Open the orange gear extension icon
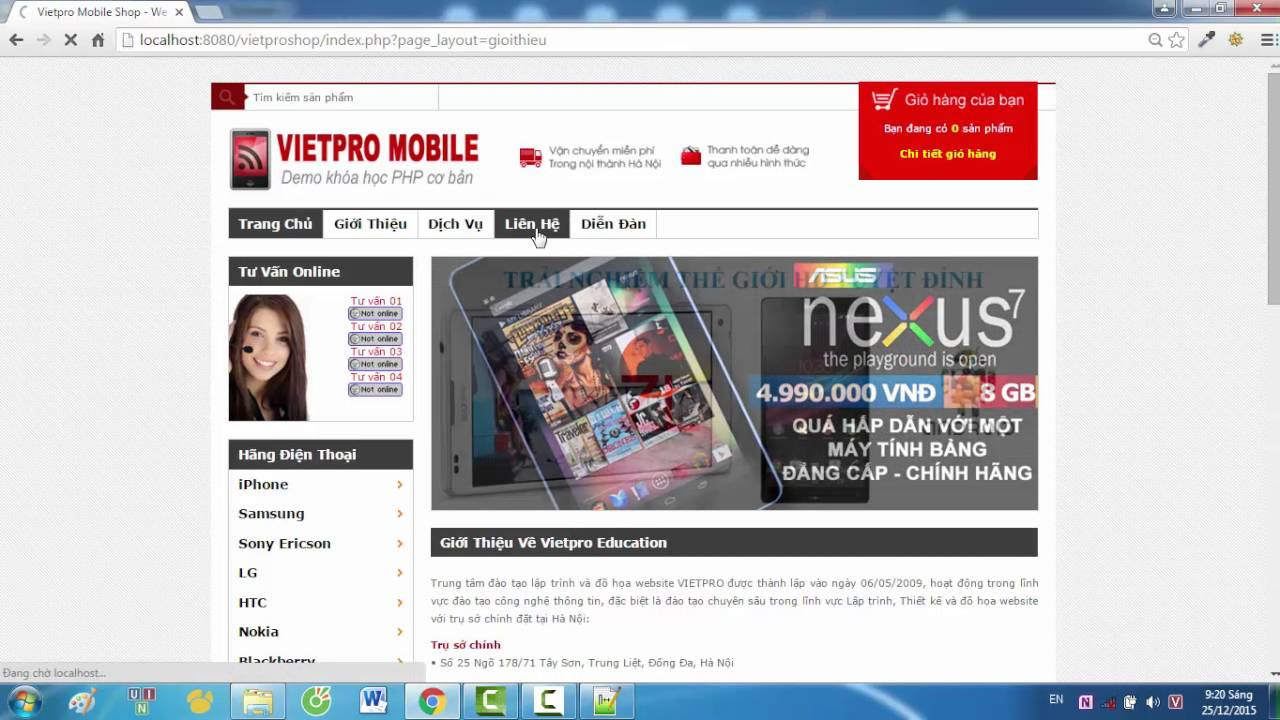Screen dimensions: 1280x720 (1235, 40)
